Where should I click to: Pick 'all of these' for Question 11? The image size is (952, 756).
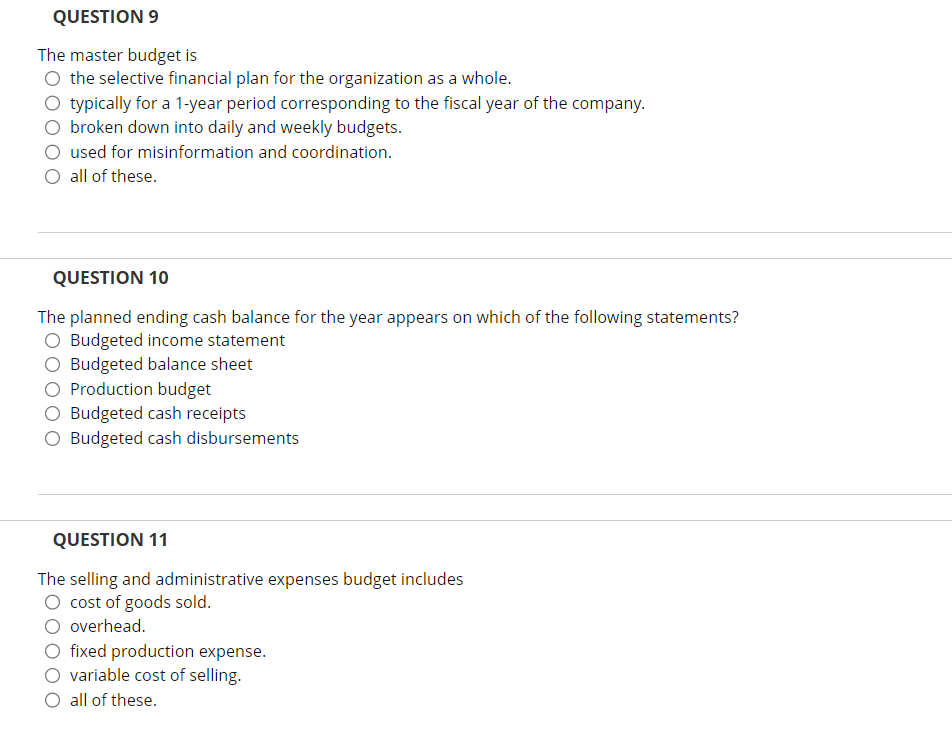tap(52, 700)
